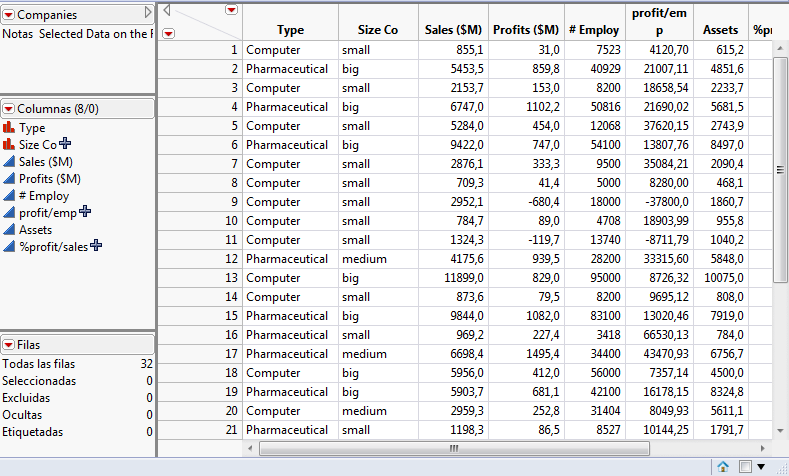Image resolution: width=789 pixels, height=476 pixels.
Task: Toggle the square checkbox in the status bar
Action: pos(744,467)
